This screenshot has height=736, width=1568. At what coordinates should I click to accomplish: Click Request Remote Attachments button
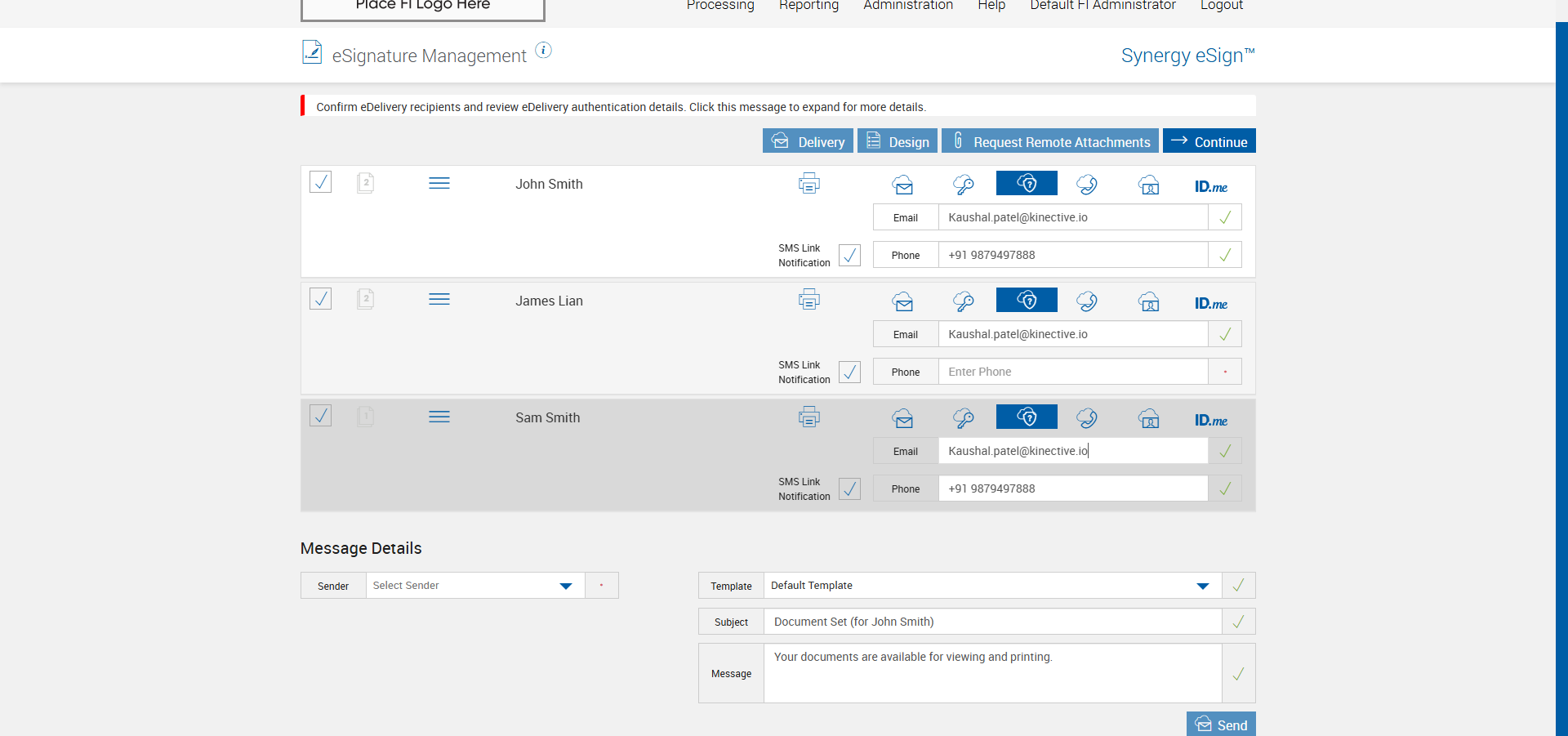pos(1050,141)
